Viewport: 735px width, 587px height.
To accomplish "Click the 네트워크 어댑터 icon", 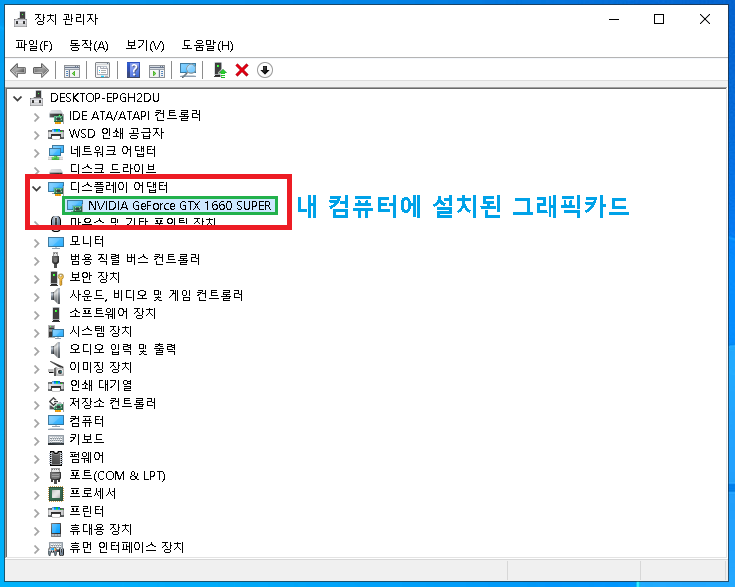I will pyautogui.click(x=56, y=152).
